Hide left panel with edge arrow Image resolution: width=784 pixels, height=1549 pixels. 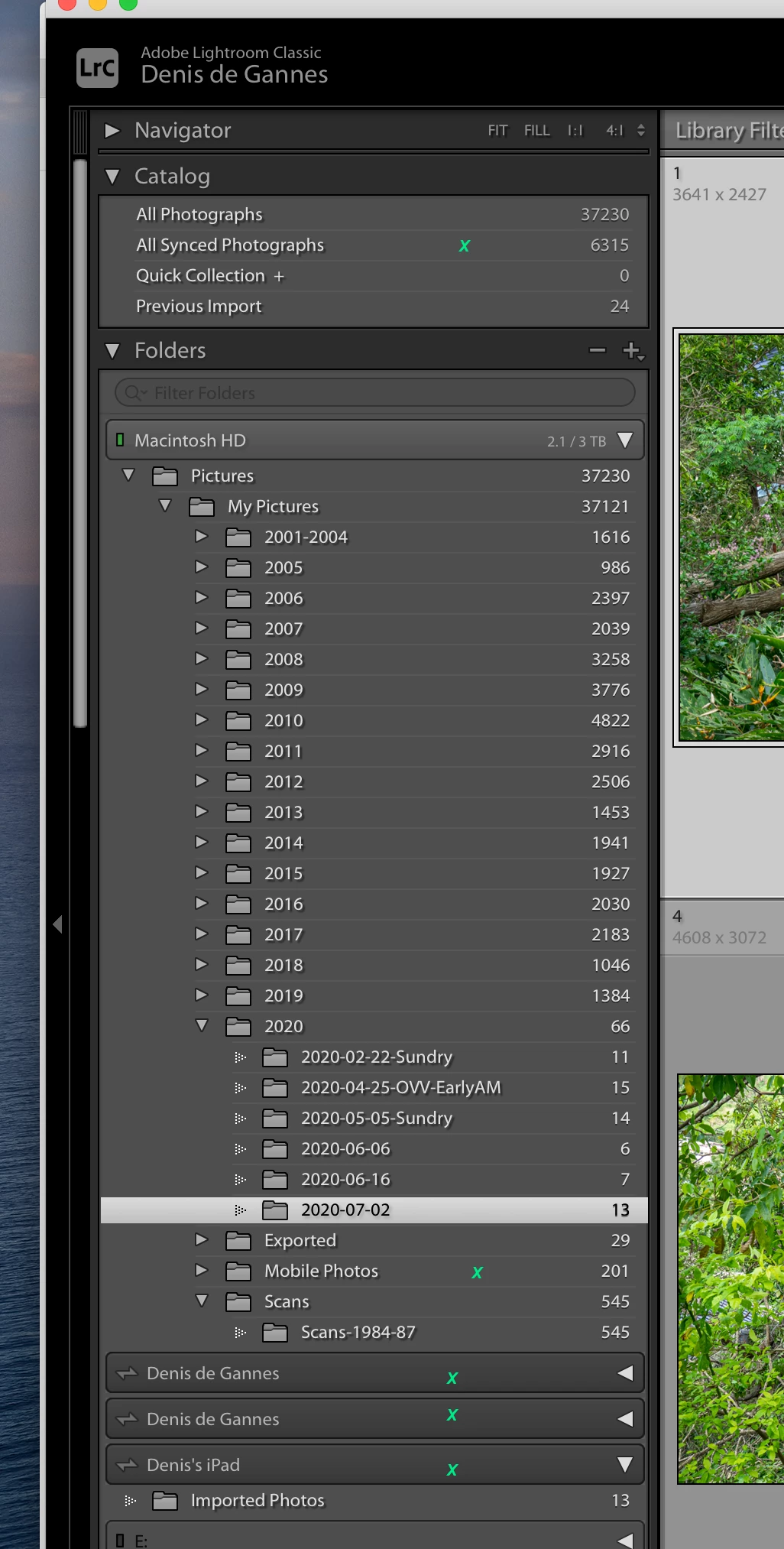[x=57, y=924]
